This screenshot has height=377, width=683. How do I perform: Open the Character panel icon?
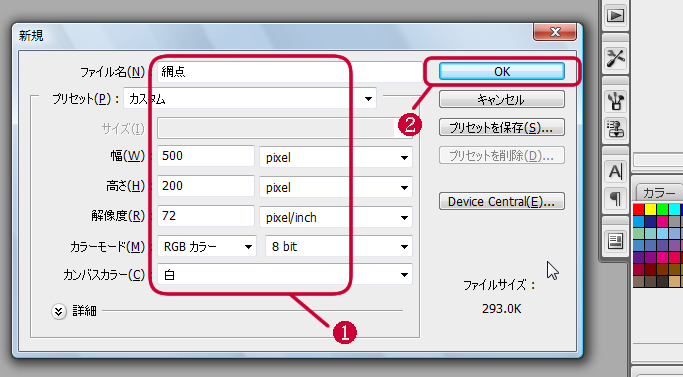coord(615,171)
